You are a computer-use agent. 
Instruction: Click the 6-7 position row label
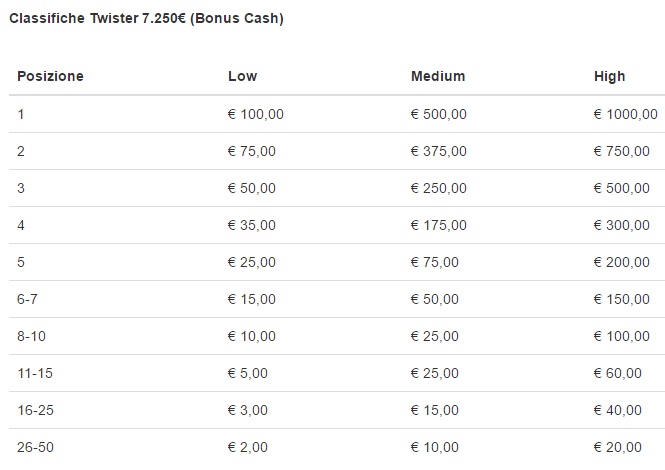(x=27, y=299)
